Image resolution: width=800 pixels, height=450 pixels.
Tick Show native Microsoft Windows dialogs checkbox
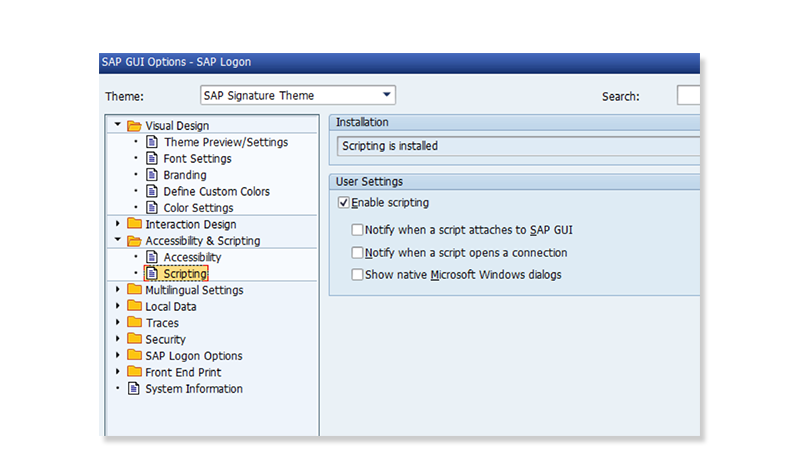(357, 274)
